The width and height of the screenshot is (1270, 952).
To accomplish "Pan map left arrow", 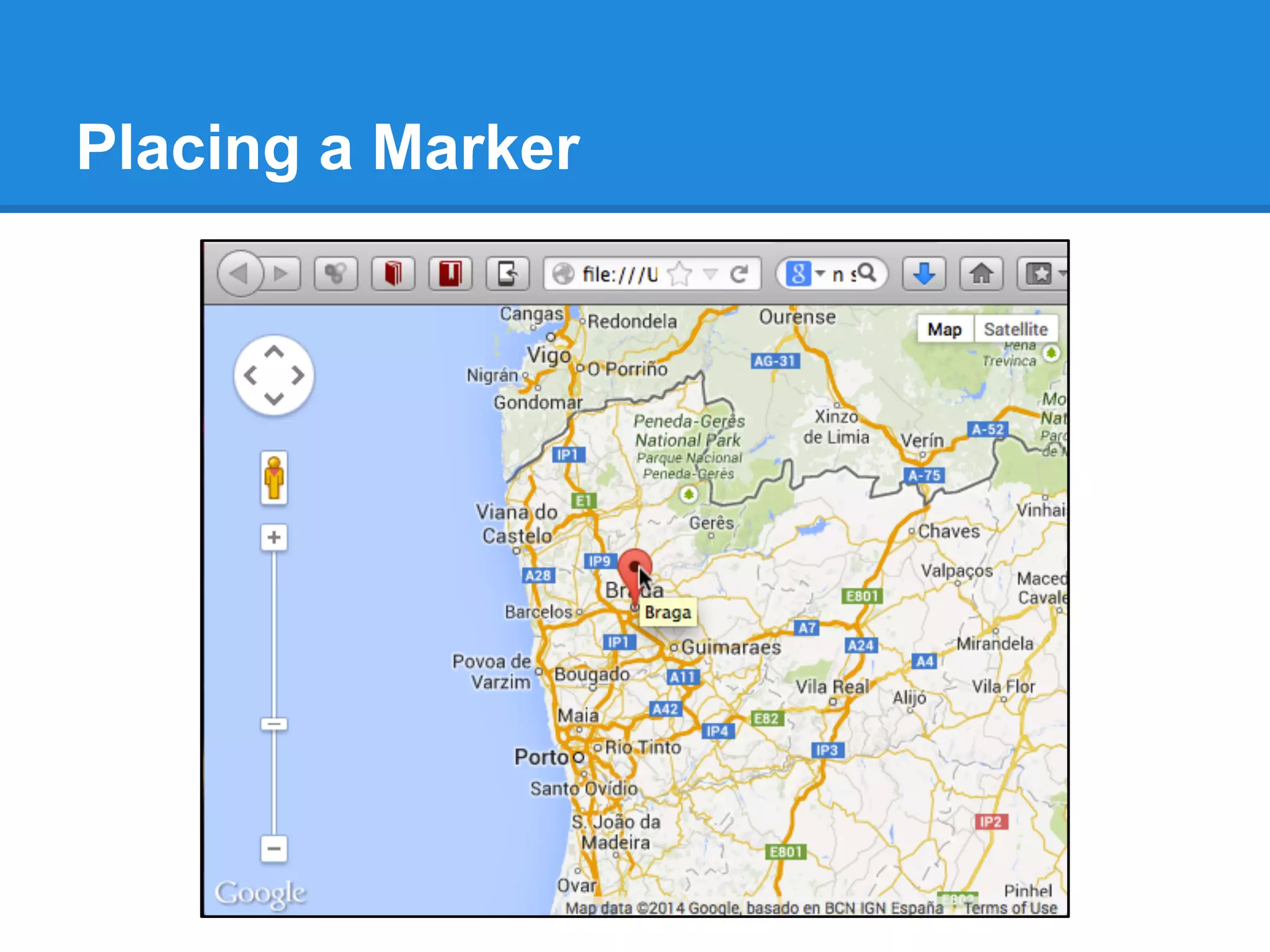I will (x=251, y=376).
